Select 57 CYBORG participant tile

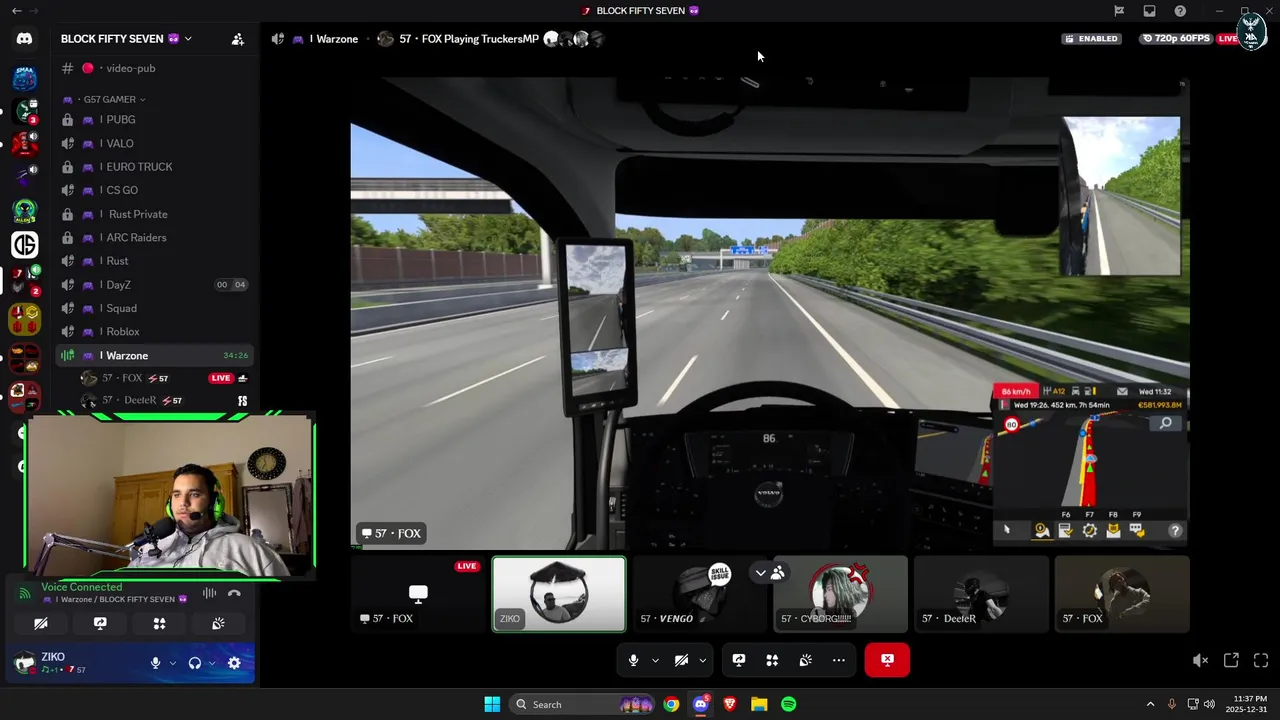coord(840,594)
